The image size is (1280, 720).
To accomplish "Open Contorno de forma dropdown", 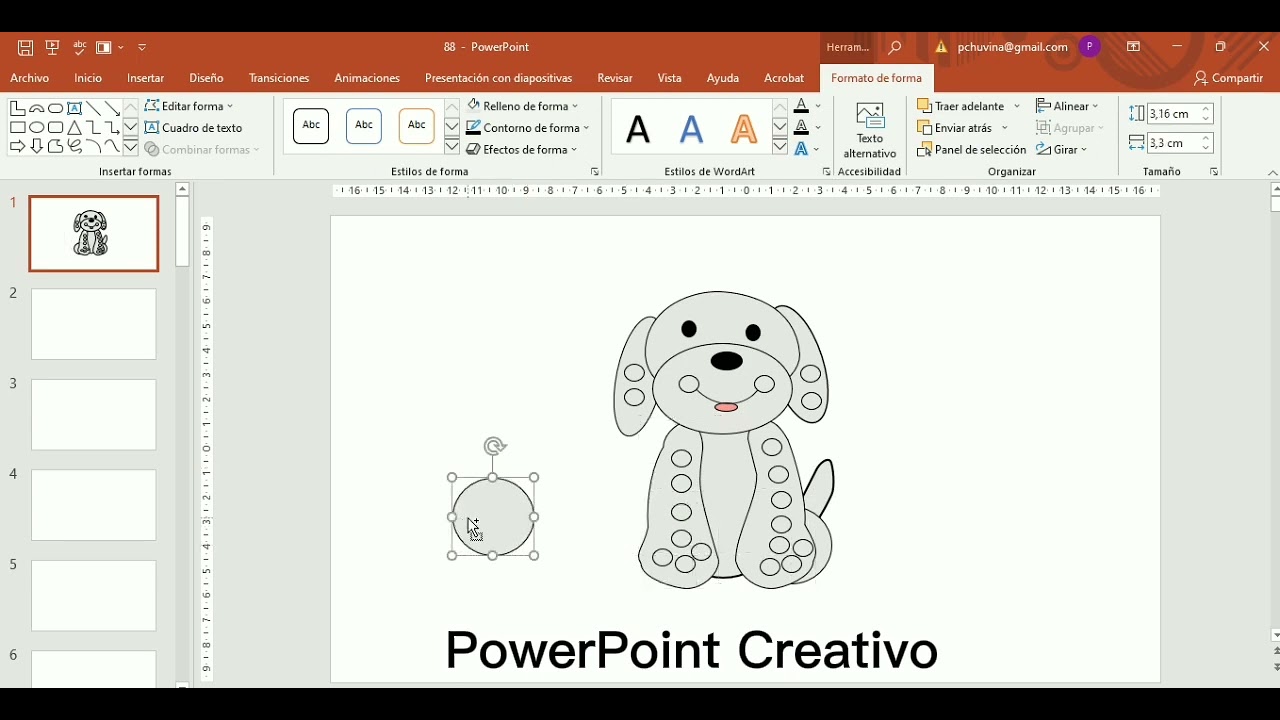I will [x=527, y=128].
